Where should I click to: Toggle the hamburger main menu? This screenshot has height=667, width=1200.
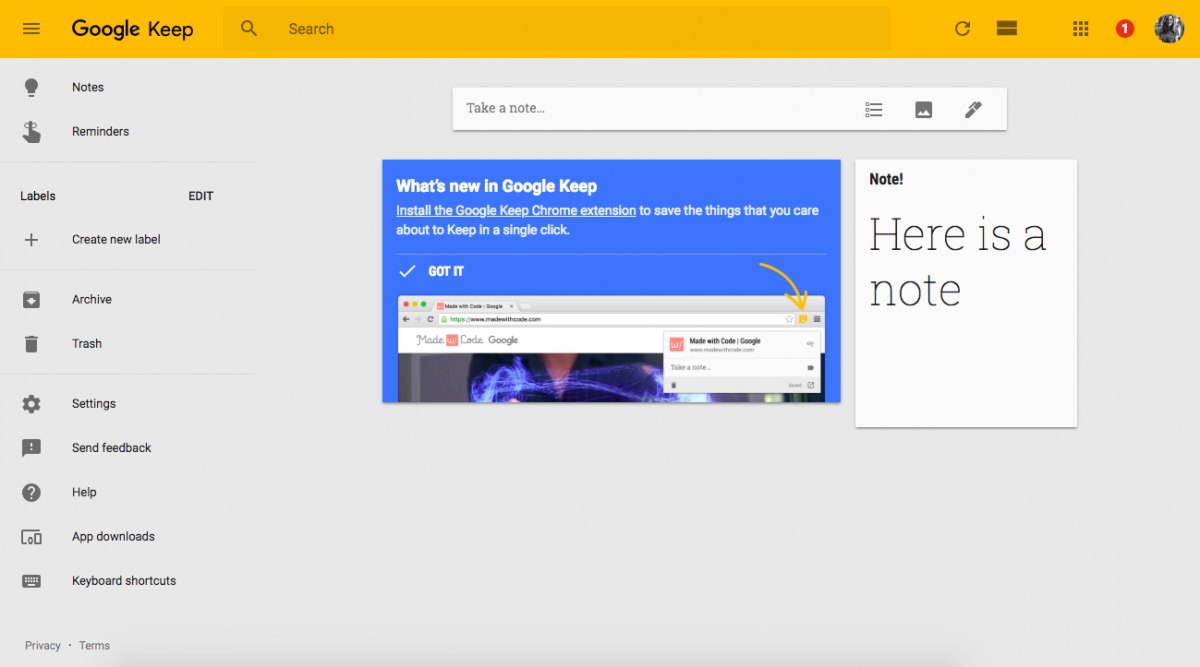(x=31, y=29)
